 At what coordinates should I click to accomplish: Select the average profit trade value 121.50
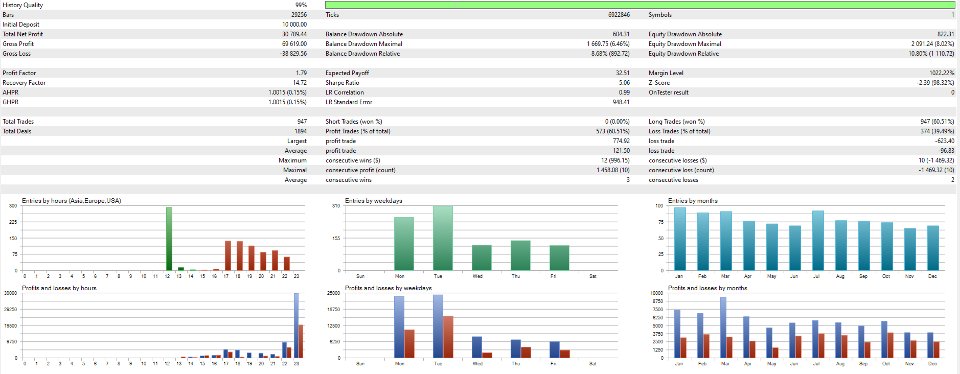click(623, 151)
